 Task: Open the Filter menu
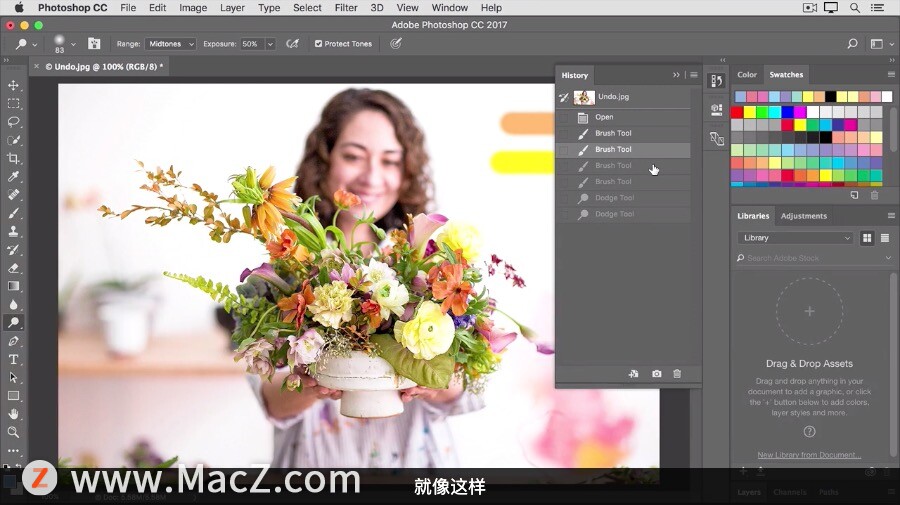346,7
